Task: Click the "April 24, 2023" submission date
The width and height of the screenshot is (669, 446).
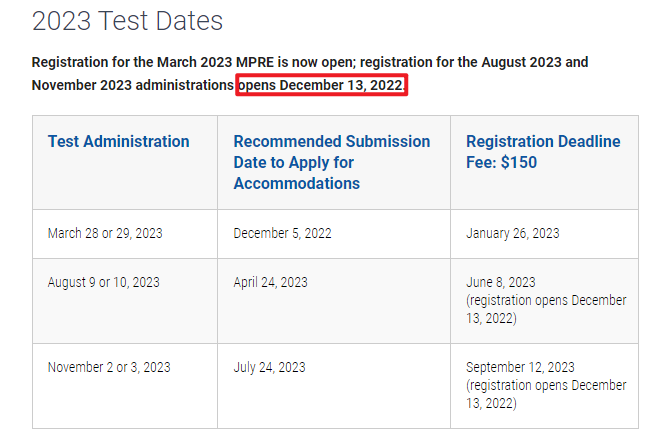Action: pyautogui.click(x=271, y=283)
